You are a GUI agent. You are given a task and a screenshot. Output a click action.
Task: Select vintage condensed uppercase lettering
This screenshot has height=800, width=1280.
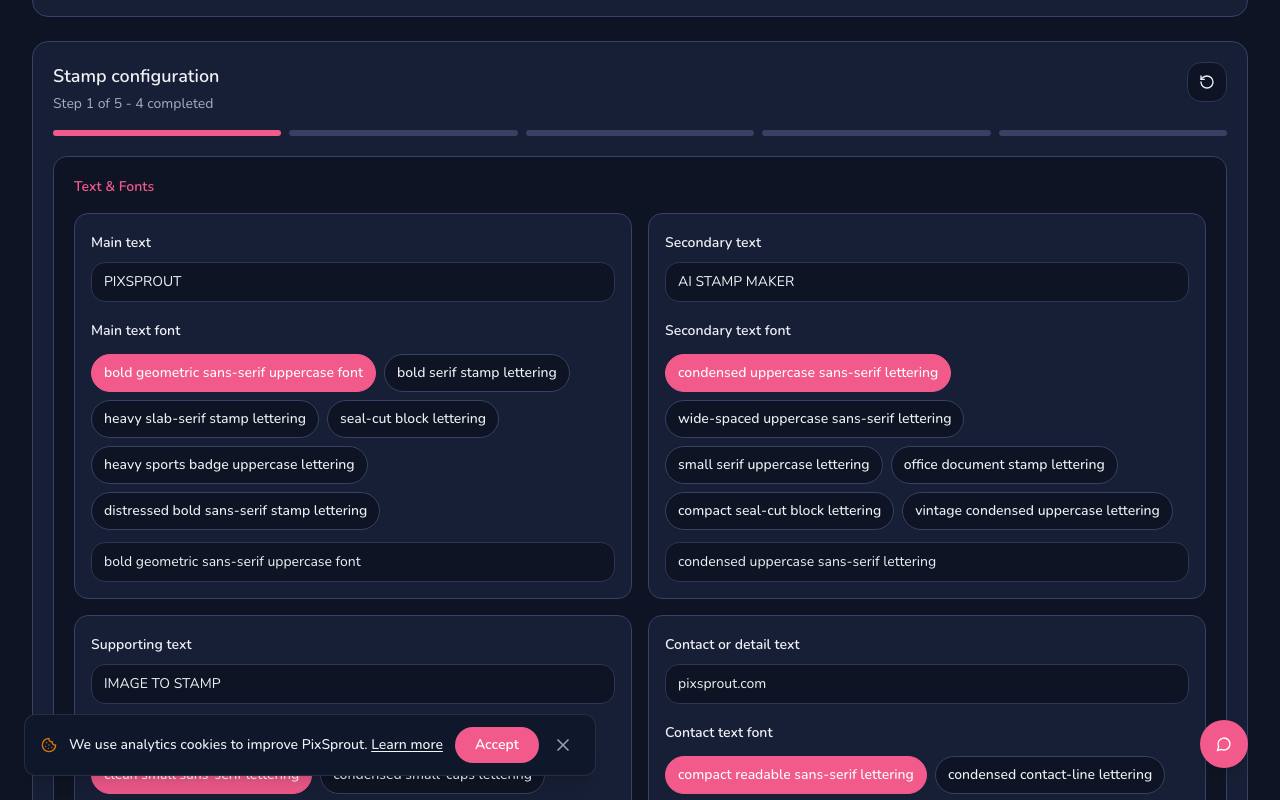(x=1037, y=511)
